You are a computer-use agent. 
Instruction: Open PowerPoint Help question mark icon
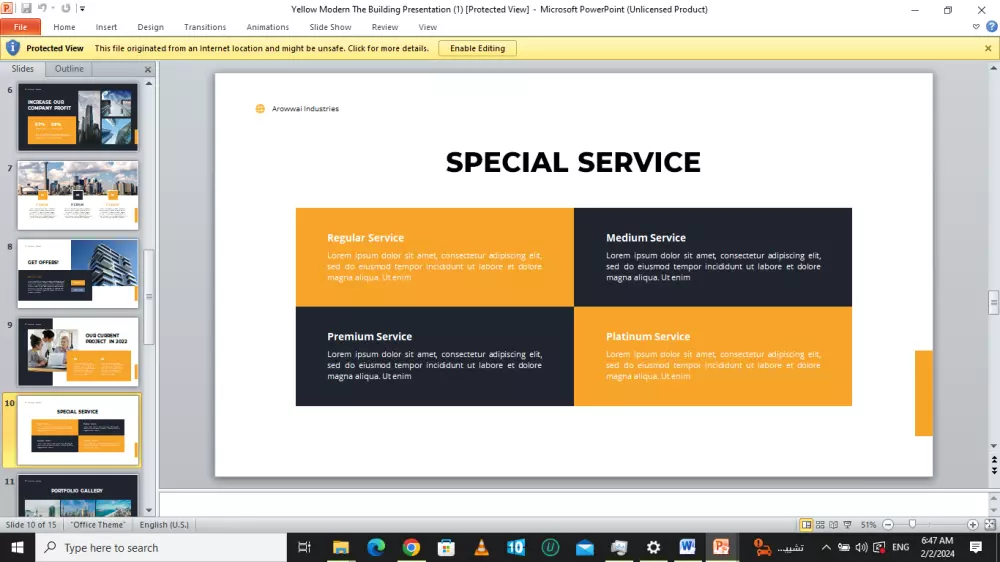[991, 27]
